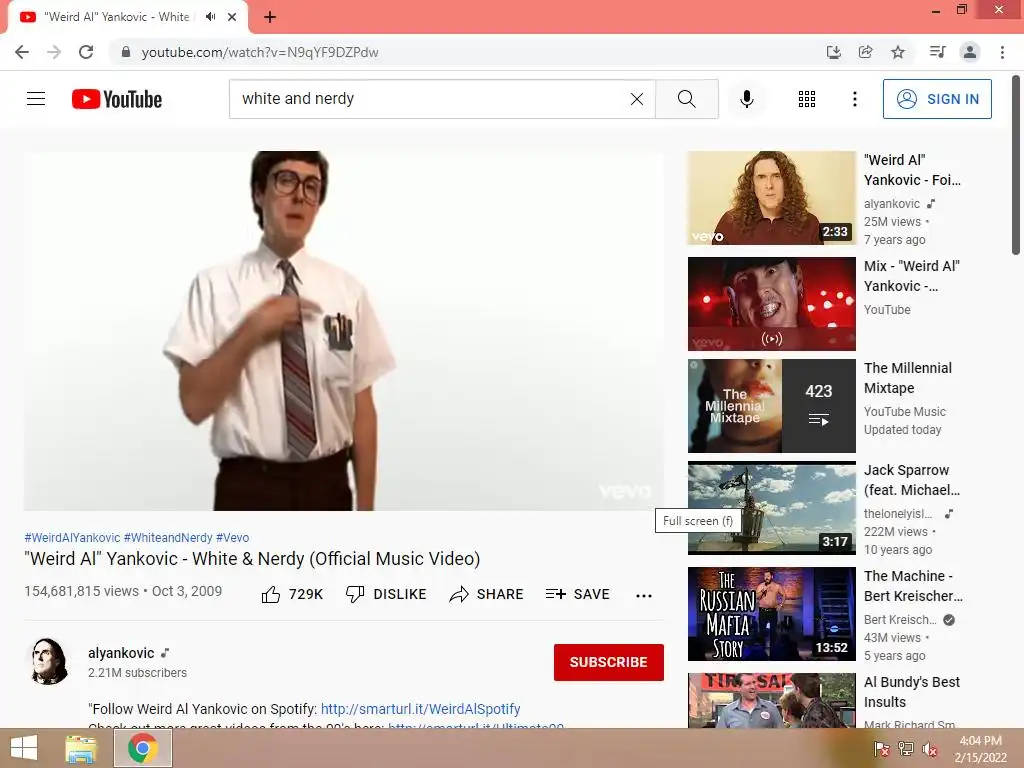Open Chrome media controls icon
The width and height of the screenshot is (1024, 768).
937,52
